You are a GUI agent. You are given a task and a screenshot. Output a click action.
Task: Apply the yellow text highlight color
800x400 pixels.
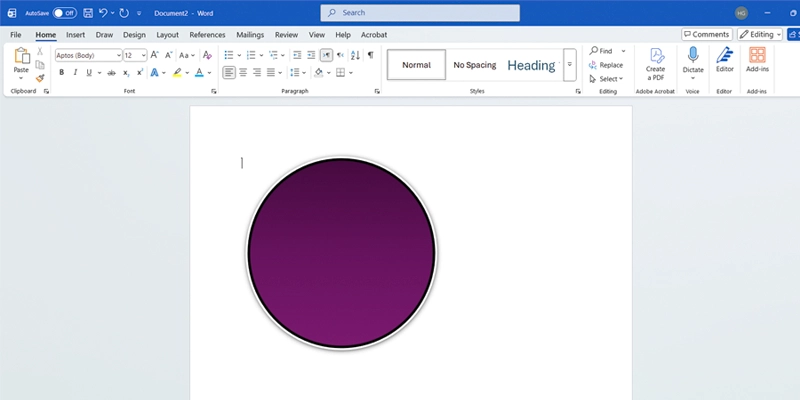coord(177,73)
